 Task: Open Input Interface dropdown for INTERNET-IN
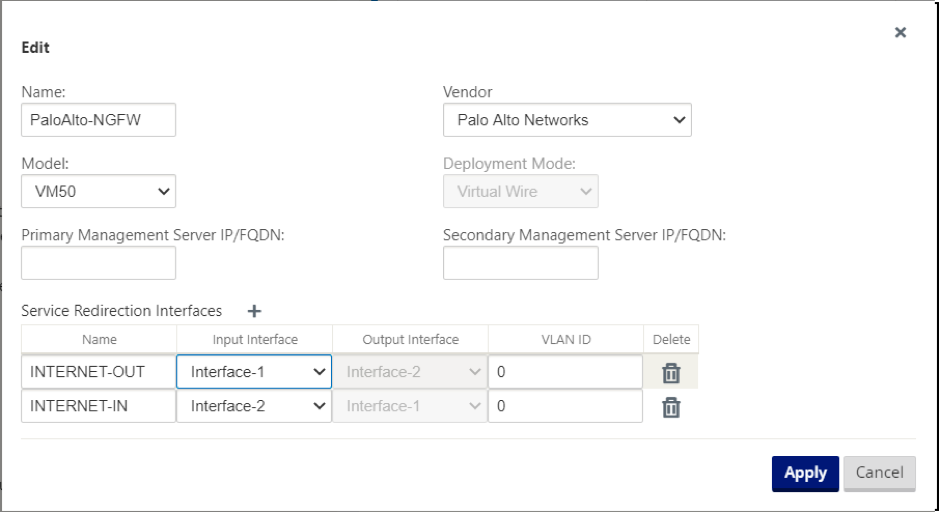click(x=254, y=406)
